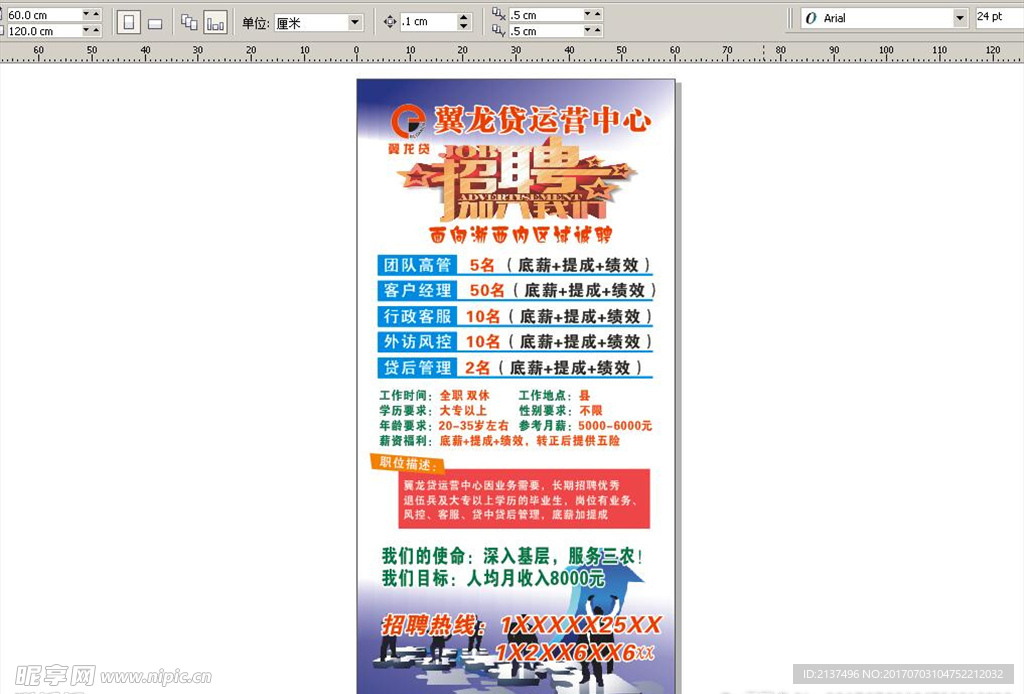Click the duplicate distance Y icon
Image resolution: width=1024 pixels, height=694 pixels.
point(498,30)
